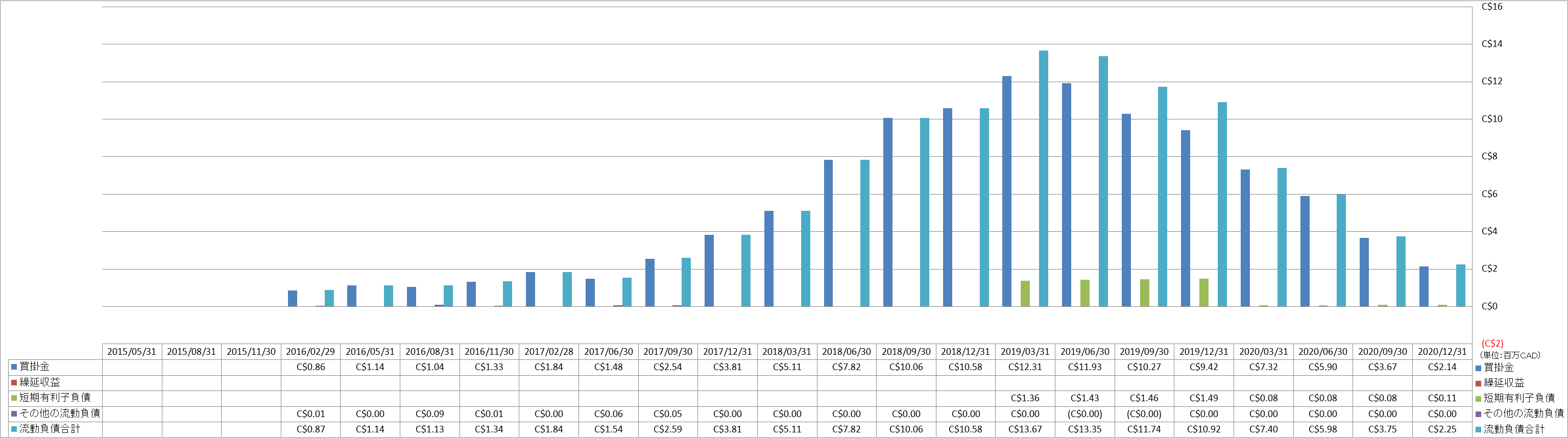Click the C$11.74 total cell for 2019/09/30
This screenshot has width=1568, height=438.
(1144, 429)
